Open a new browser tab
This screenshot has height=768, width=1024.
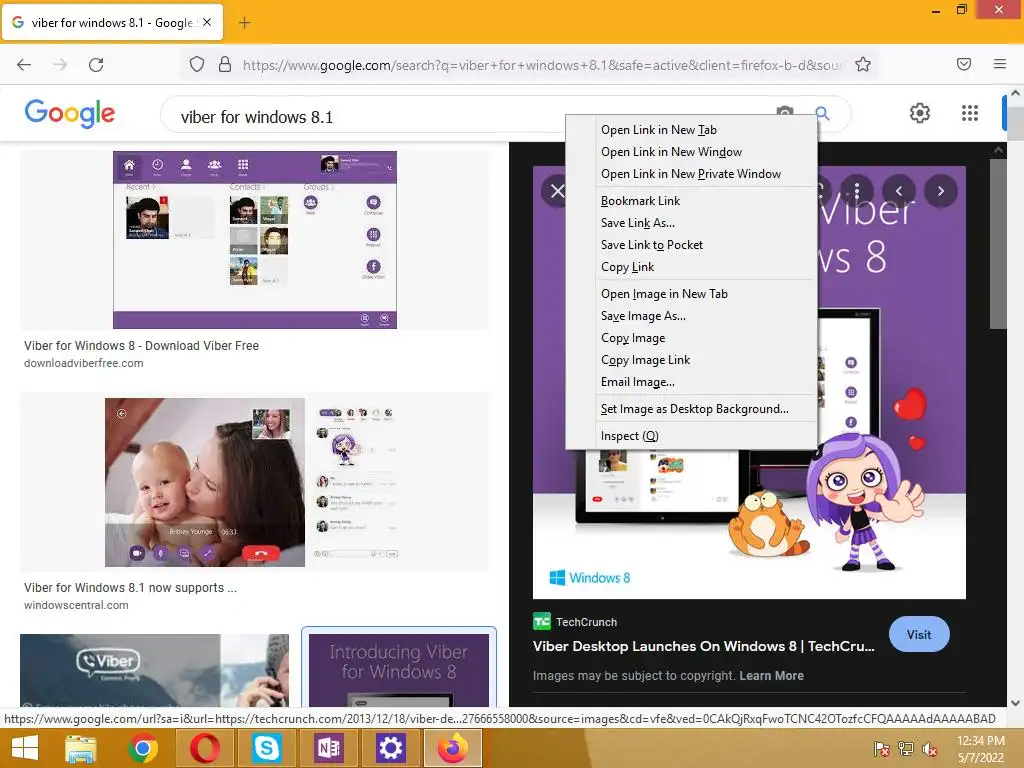pos(244,23)
